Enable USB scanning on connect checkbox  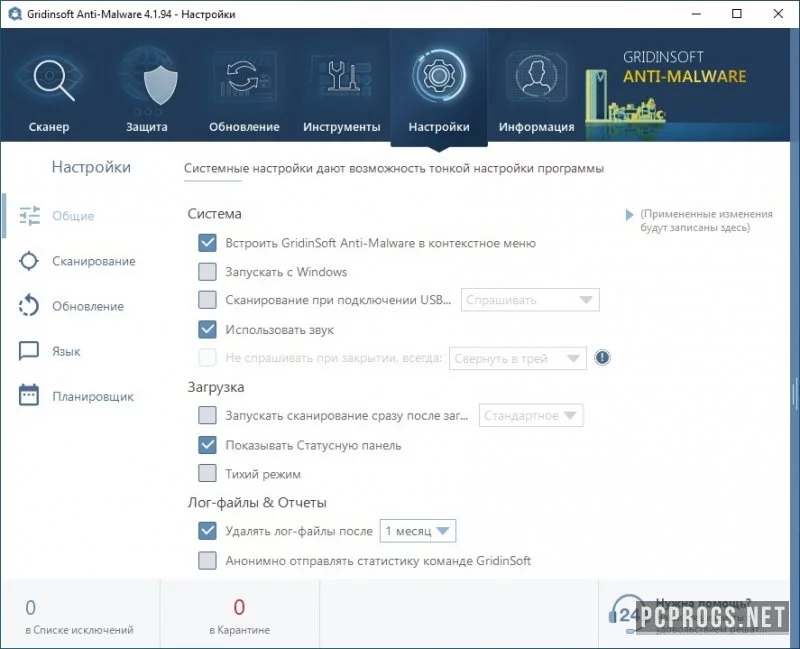tap(207, 299)
